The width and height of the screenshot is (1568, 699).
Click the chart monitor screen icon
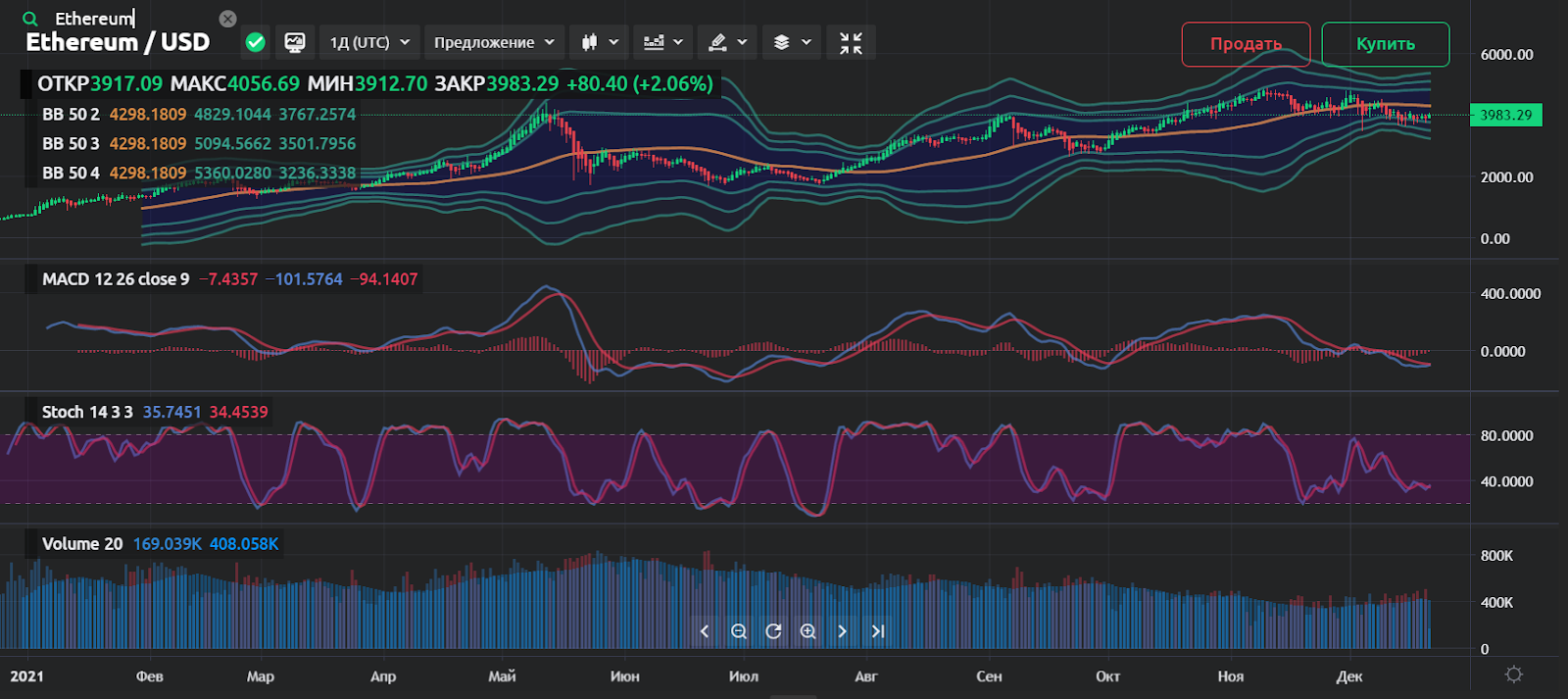(x=294, y=42)
